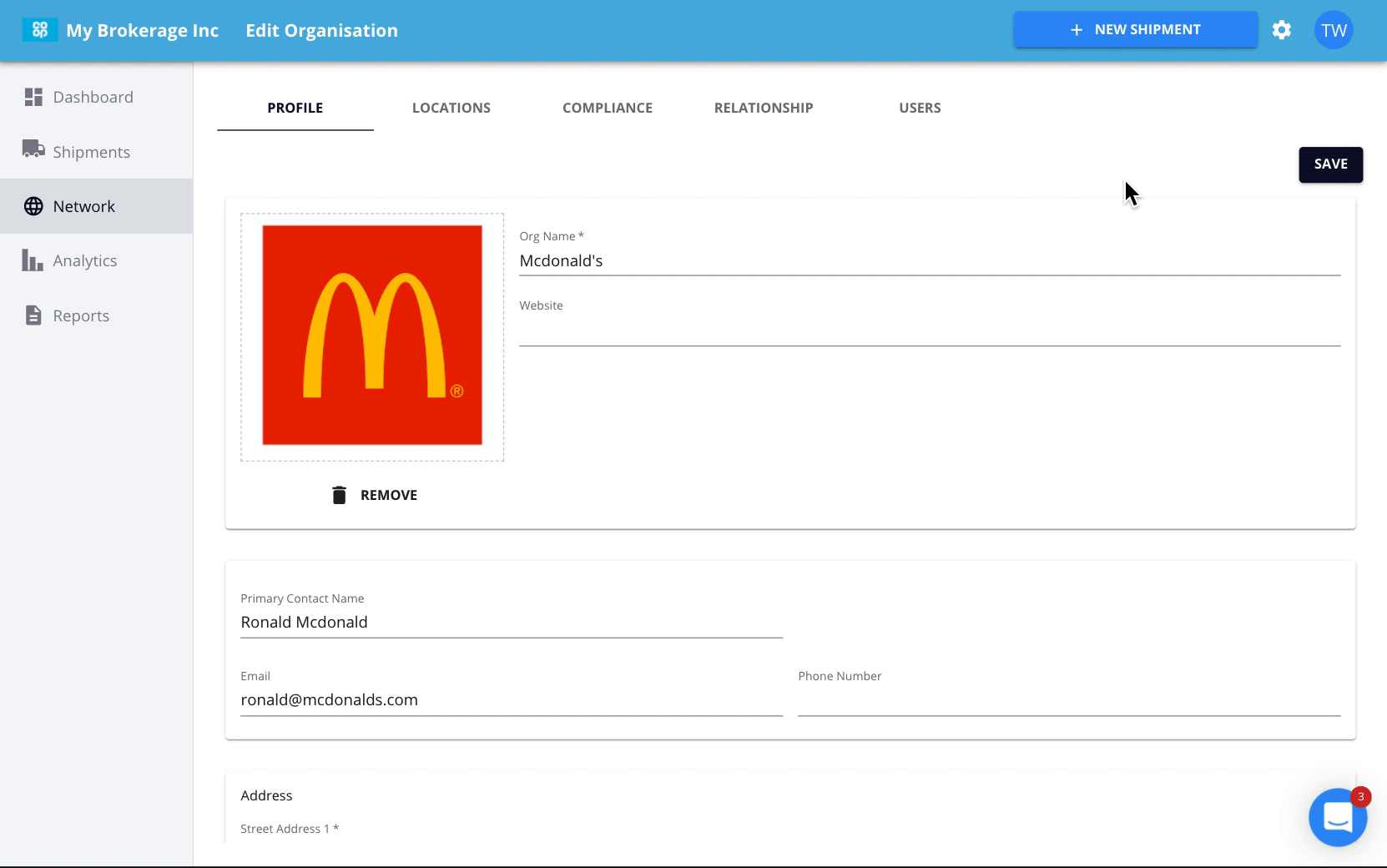Click the Address section heading
This screenshot has width=1387, height=868.
(266, 795)
